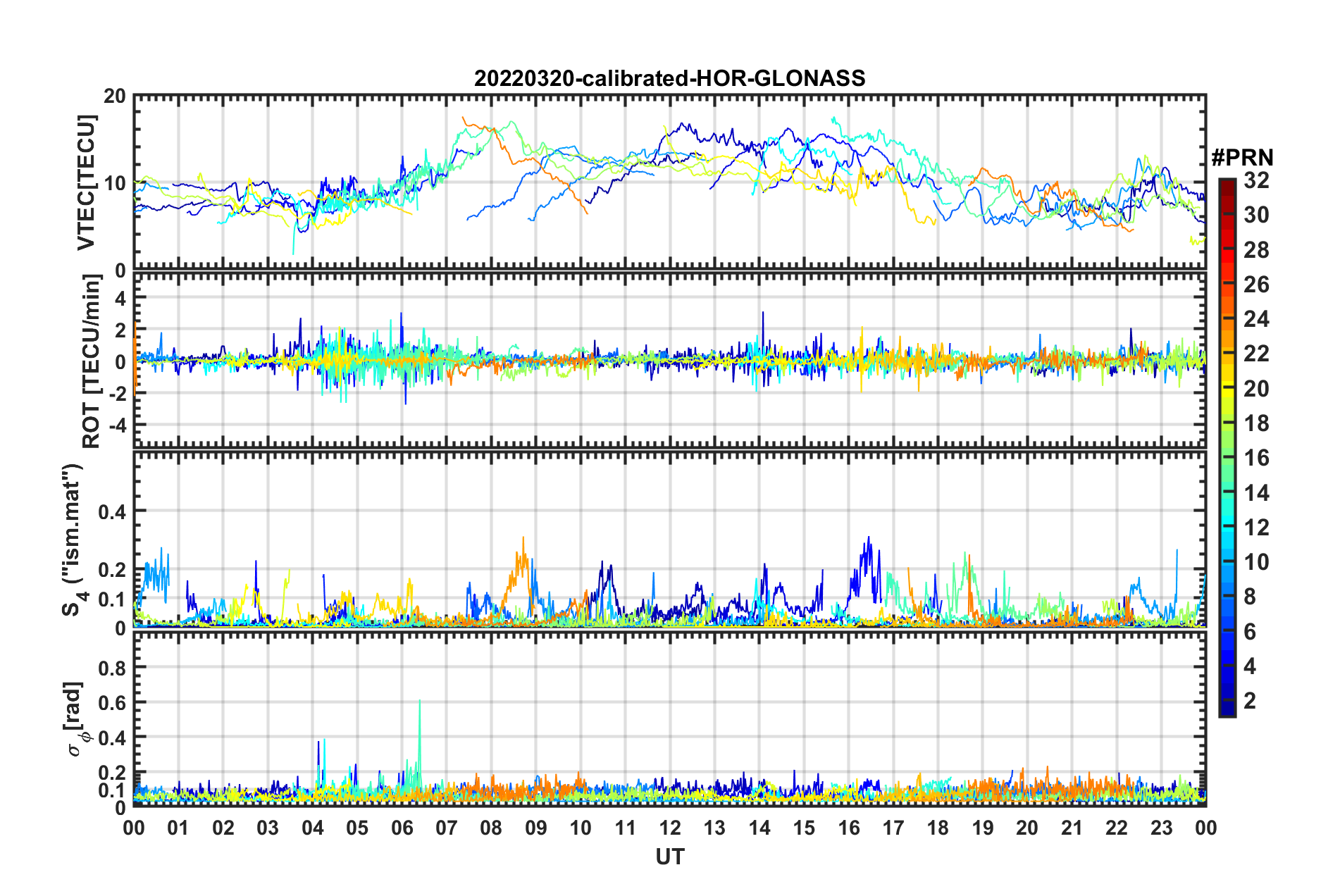Click x-axis tick label 06
Image resolution: width=1340 pixels, height=896 pixels.
point(402,828)
